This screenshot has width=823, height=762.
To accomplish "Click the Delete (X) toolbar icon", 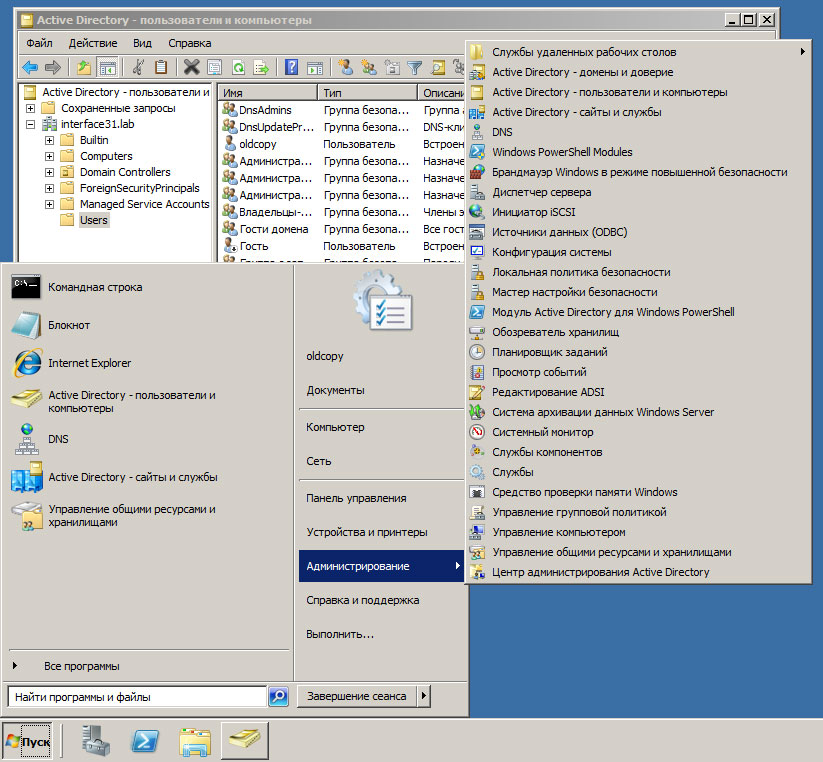I will point(190,68).
